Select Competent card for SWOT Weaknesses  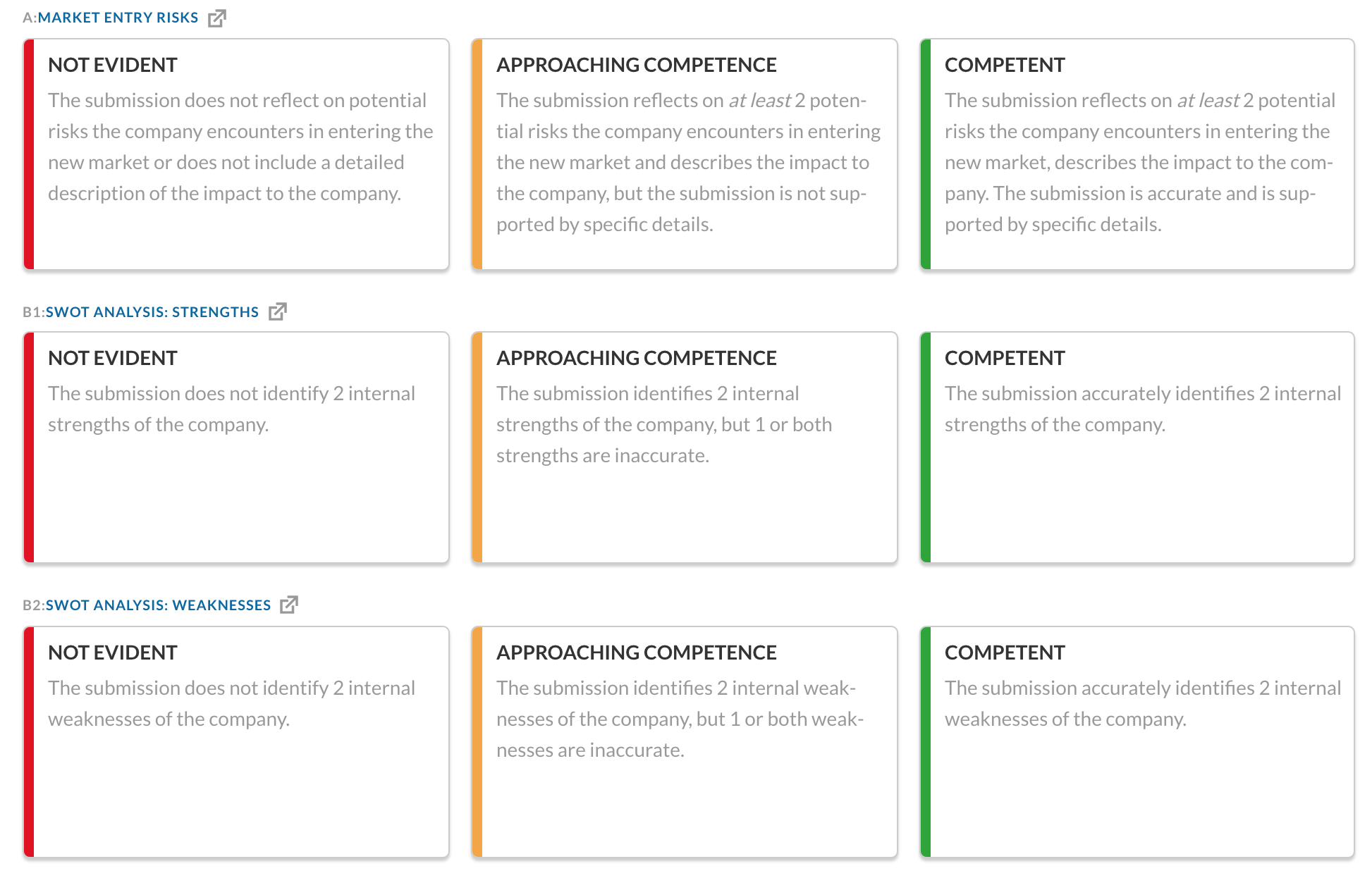pos(1137,742)
